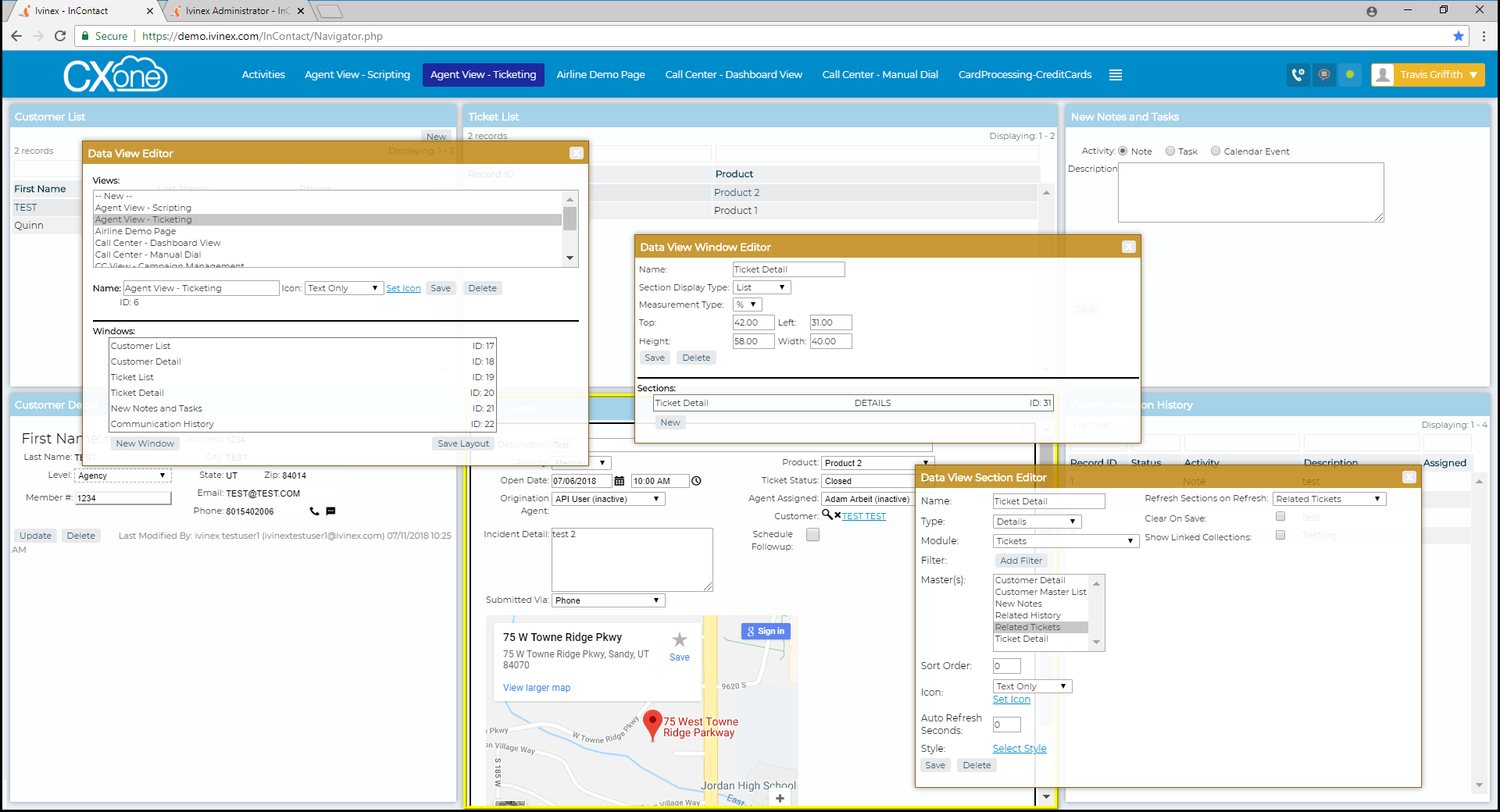This screenshot has height=812, width=1500.
Task: Click the Description textarea in New Notes
Action: pyautogui.click(x=1251, y=192)
